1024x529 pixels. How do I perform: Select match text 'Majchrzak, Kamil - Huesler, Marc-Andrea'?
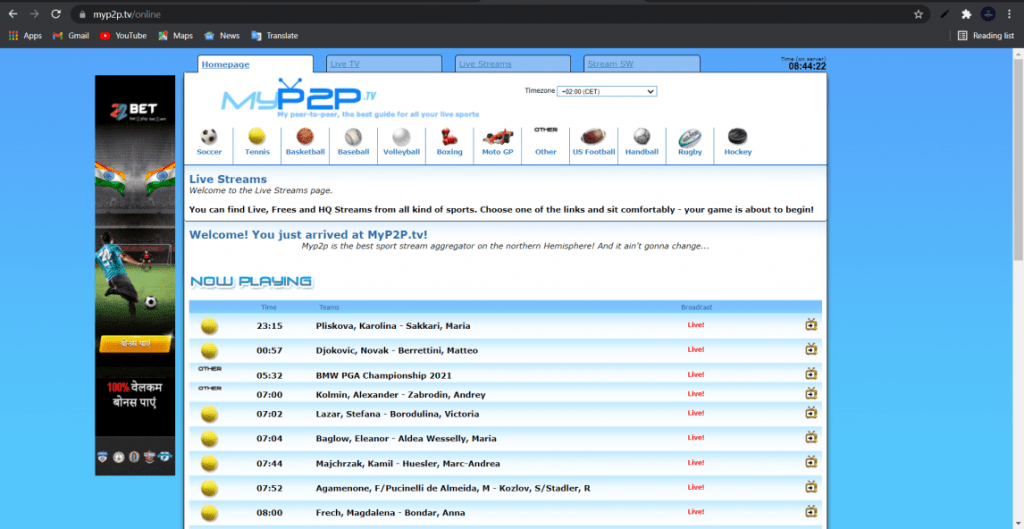(408, 464)
